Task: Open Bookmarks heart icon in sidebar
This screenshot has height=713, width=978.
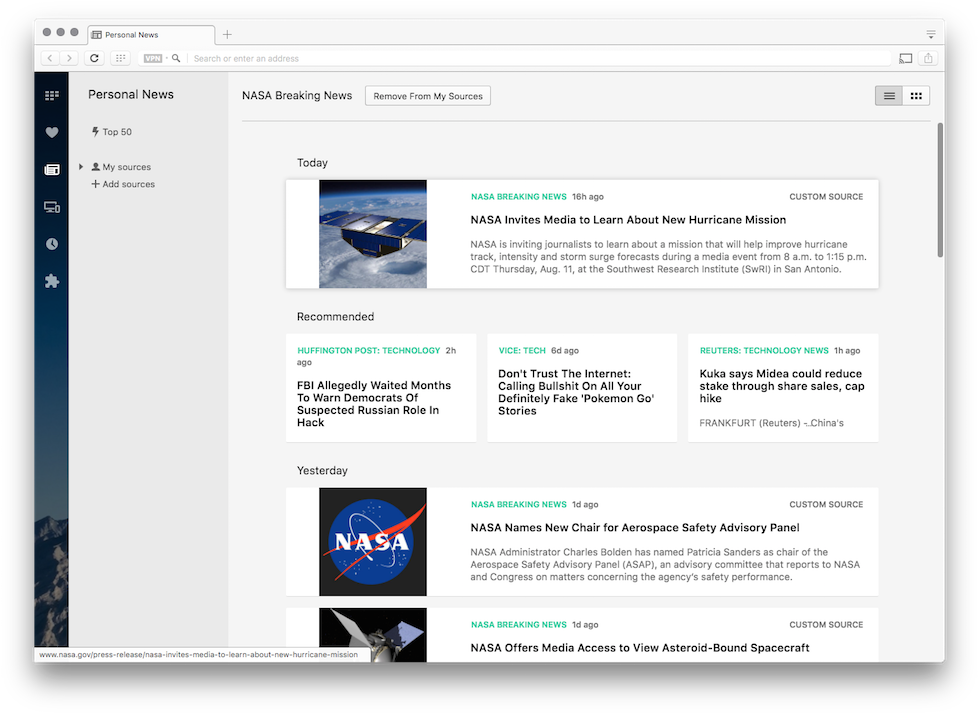Action: click(x=52, y=132)
